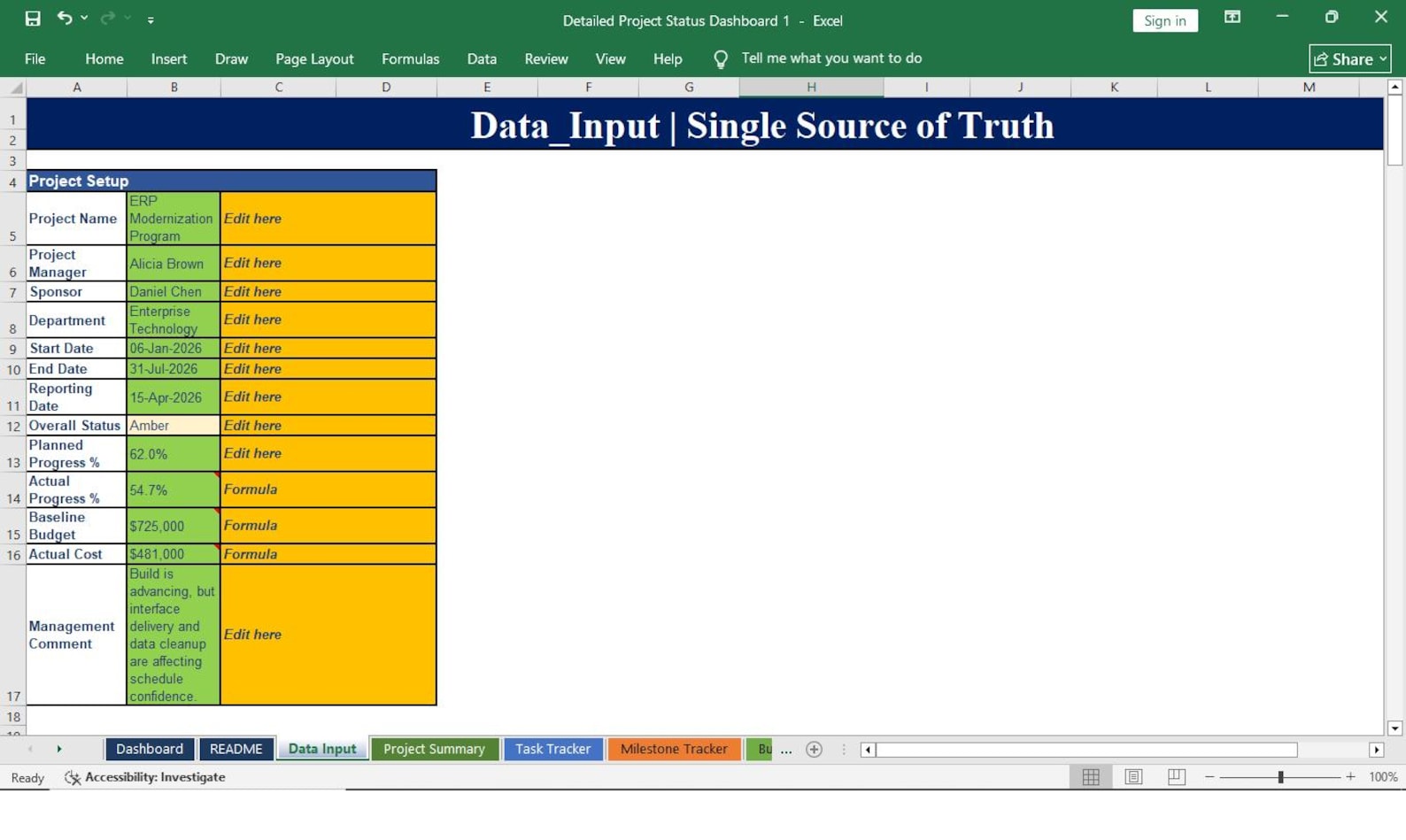
Task: Select the $725,000 baseline budget cell
Action: [174, 526]
